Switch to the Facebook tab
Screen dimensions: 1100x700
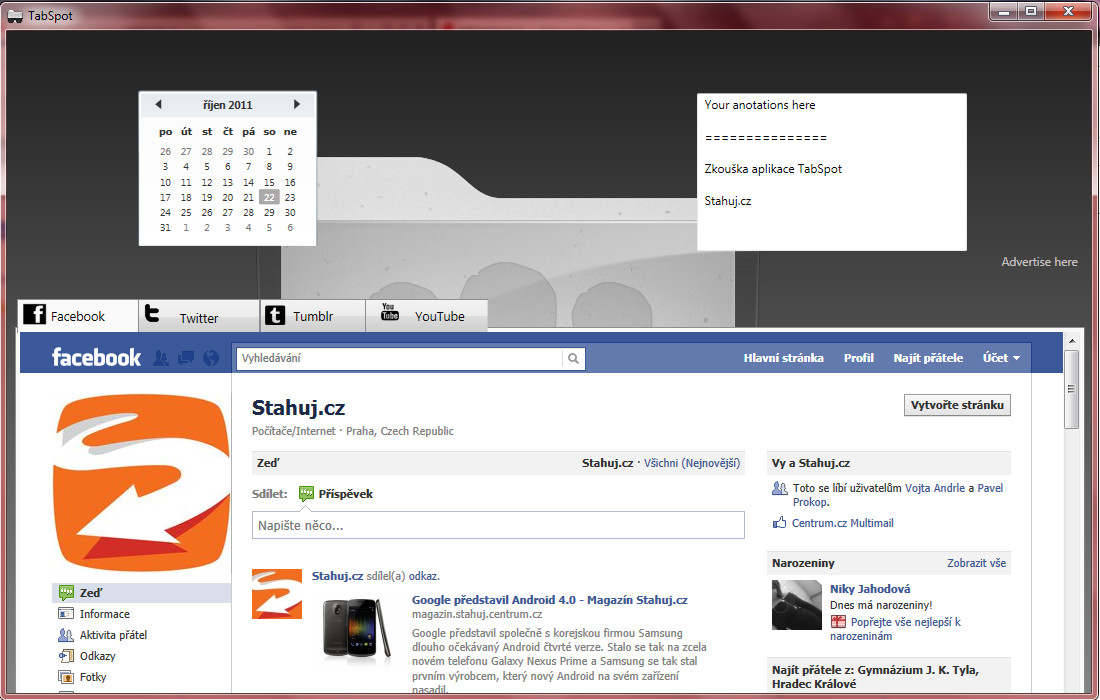pyautogui.click(x=78, y=316)
